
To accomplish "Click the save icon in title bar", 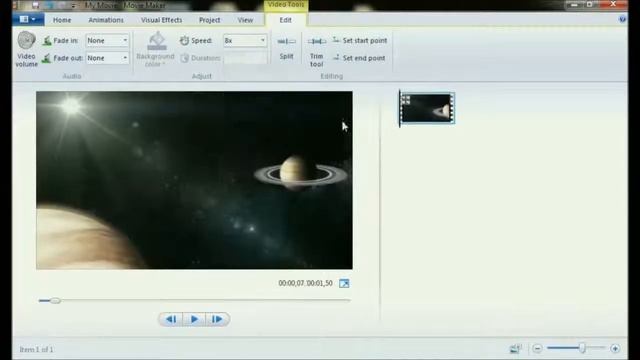I will point(36,5).
